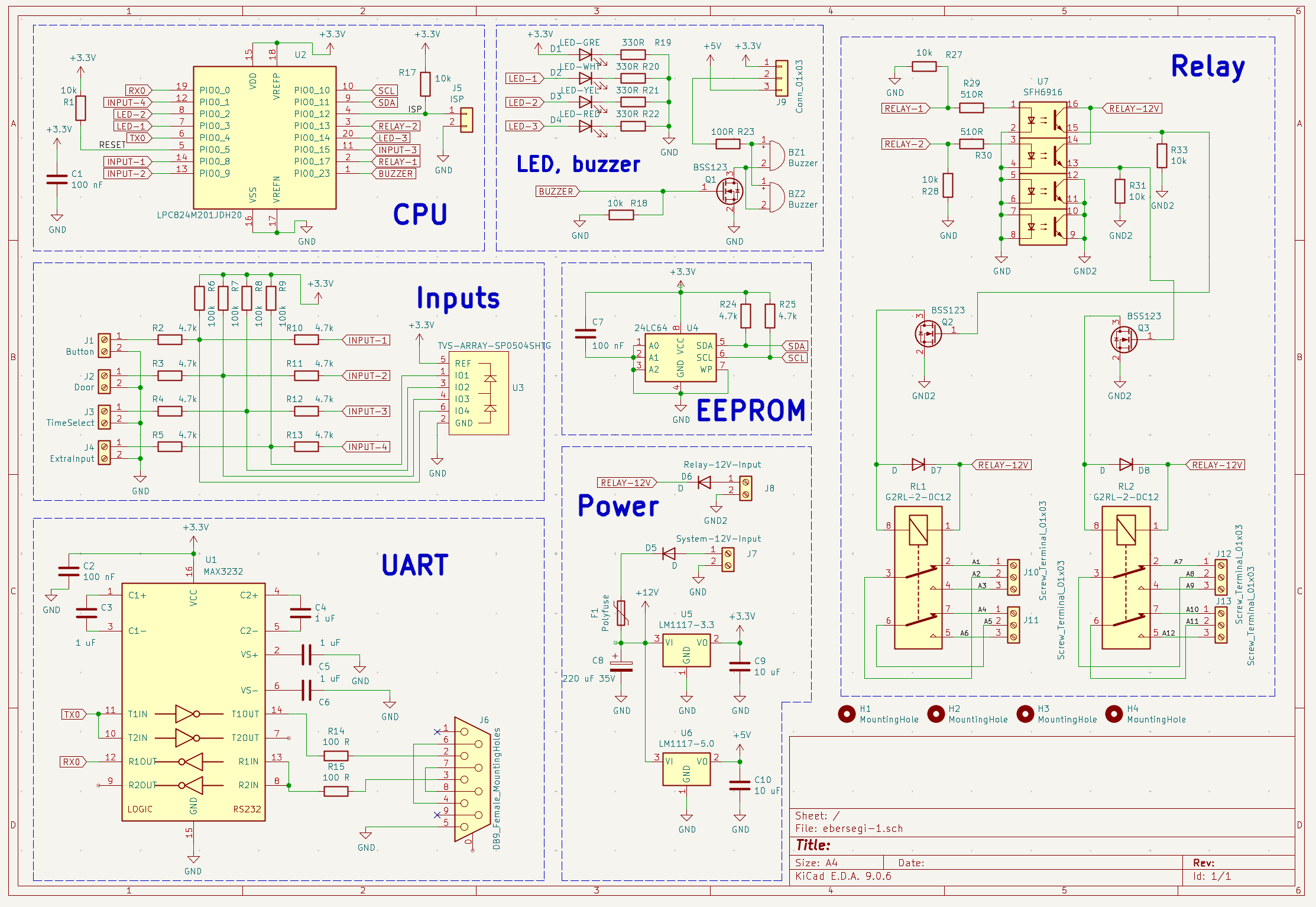Image resolution: width=1316 pixels, height=907 pixels.
Task: Click the BZ1 buzzer symbol
Action: pos(775,156)
